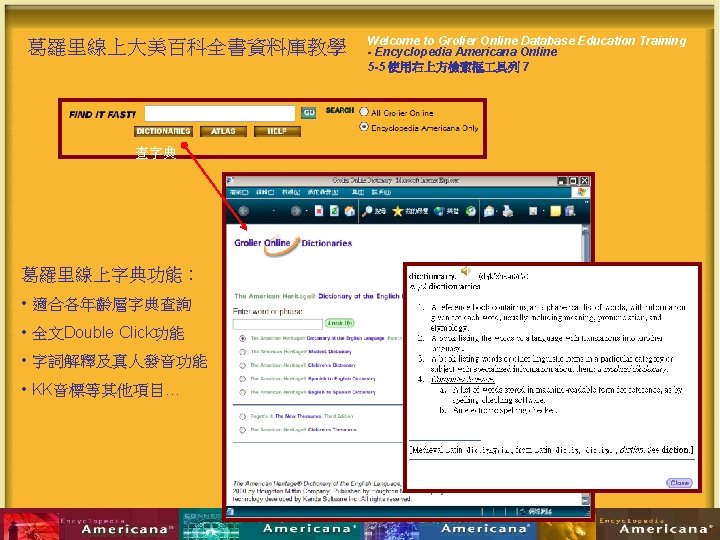Click the Windows flag logo in browser menu bar

click(x=581, y=192)
